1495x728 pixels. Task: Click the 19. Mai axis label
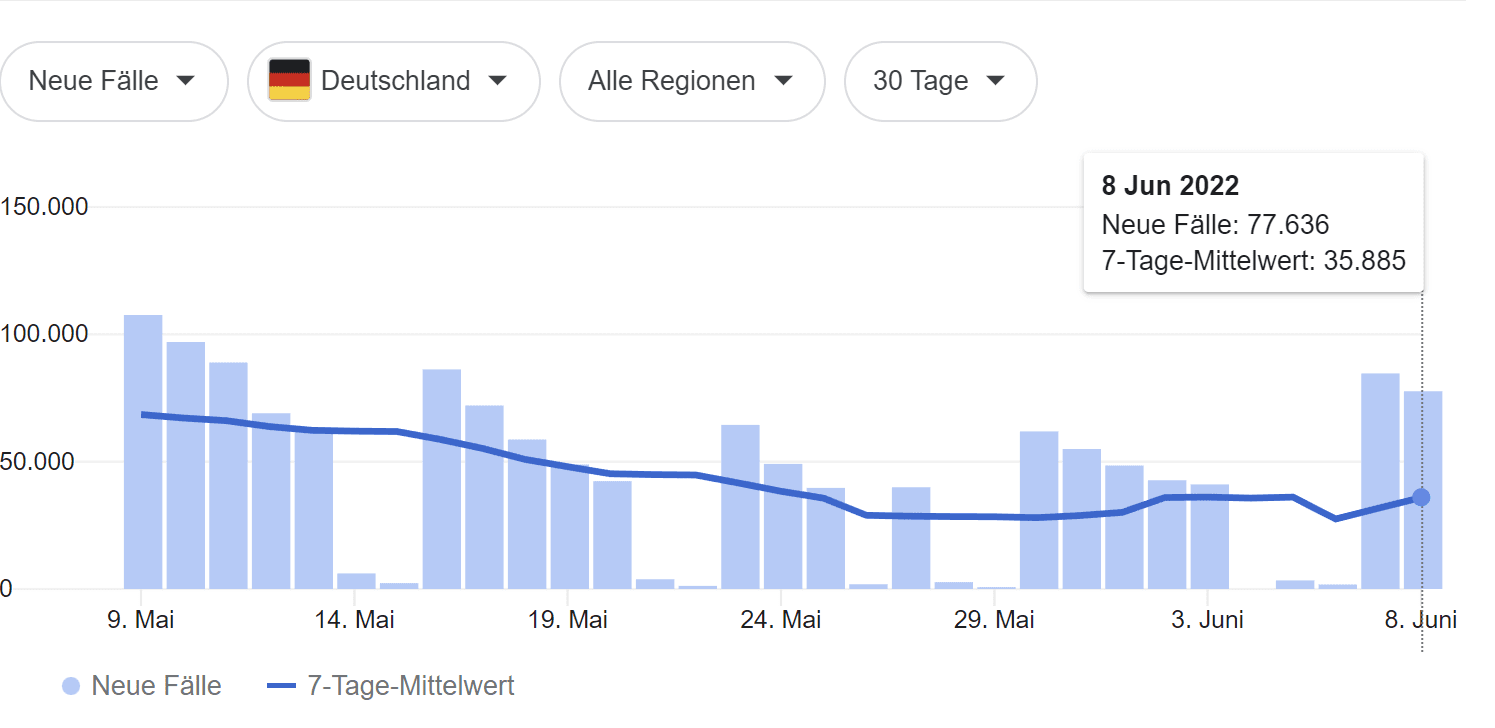(568, 620)
